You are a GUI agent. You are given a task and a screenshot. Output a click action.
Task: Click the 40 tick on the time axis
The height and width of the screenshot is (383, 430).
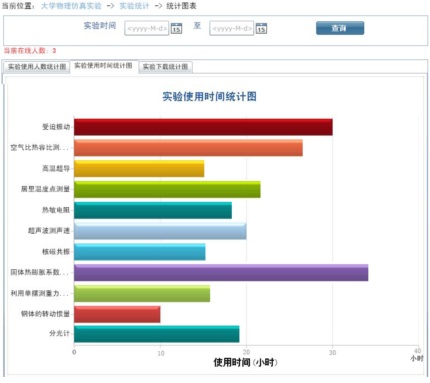coord(417,351)
